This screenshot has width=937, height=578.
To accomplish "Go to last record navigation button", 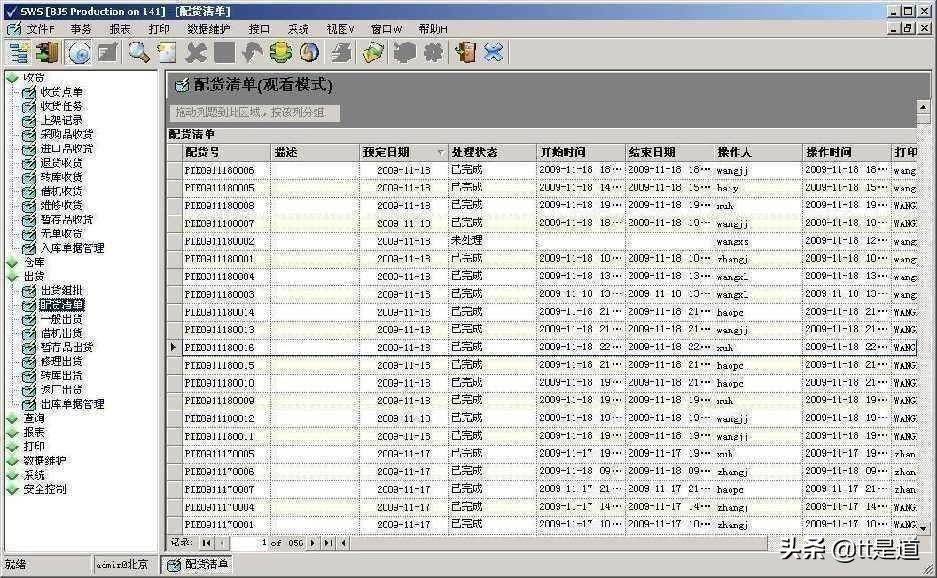I will [327, 543].
